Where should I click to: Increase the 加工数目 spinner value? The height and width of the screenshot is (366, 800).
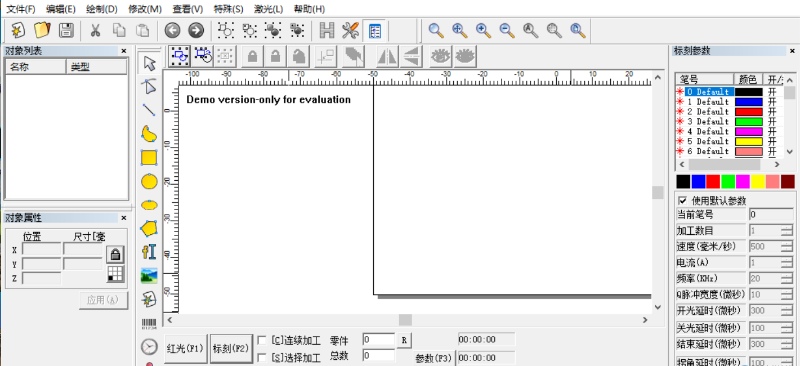tap(787, 228)
